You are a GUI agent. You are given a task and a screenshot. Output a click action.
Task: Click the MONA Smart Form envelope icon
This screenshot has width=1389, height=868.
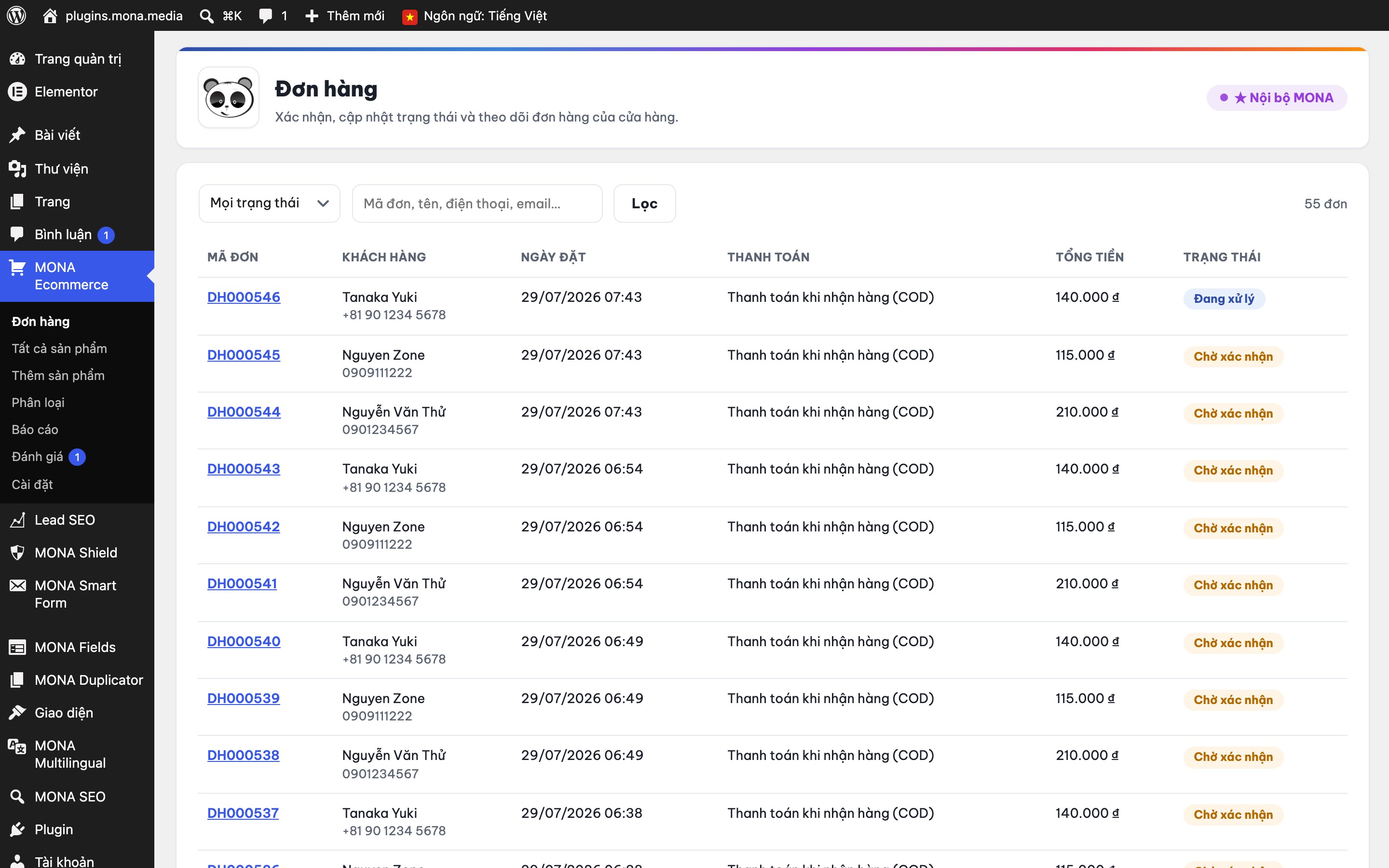pyautogui.click(x=17, y=585)
